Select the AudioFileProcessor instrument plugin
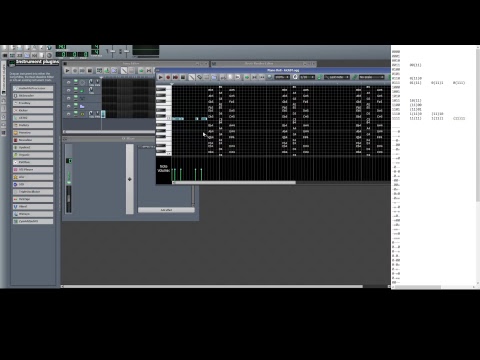This screenshot has width=480, height=360. [x=33, y=88]
